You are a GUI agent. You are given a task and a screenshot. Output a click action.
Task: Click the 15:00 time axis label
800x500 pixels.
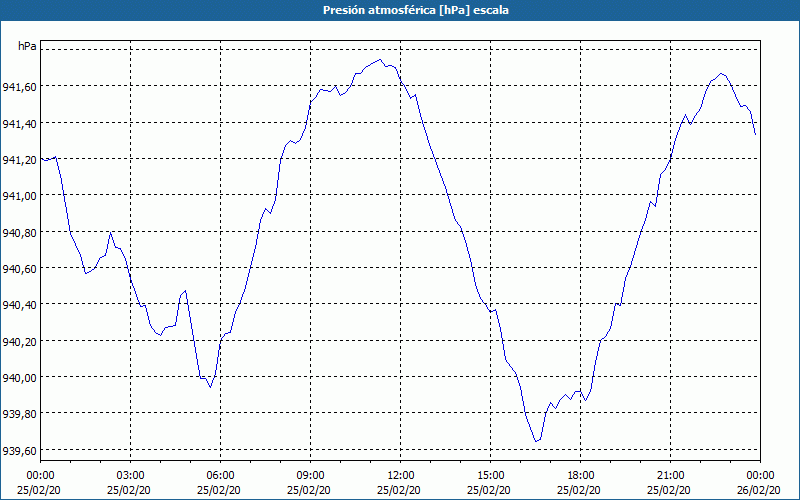[490, 476]
